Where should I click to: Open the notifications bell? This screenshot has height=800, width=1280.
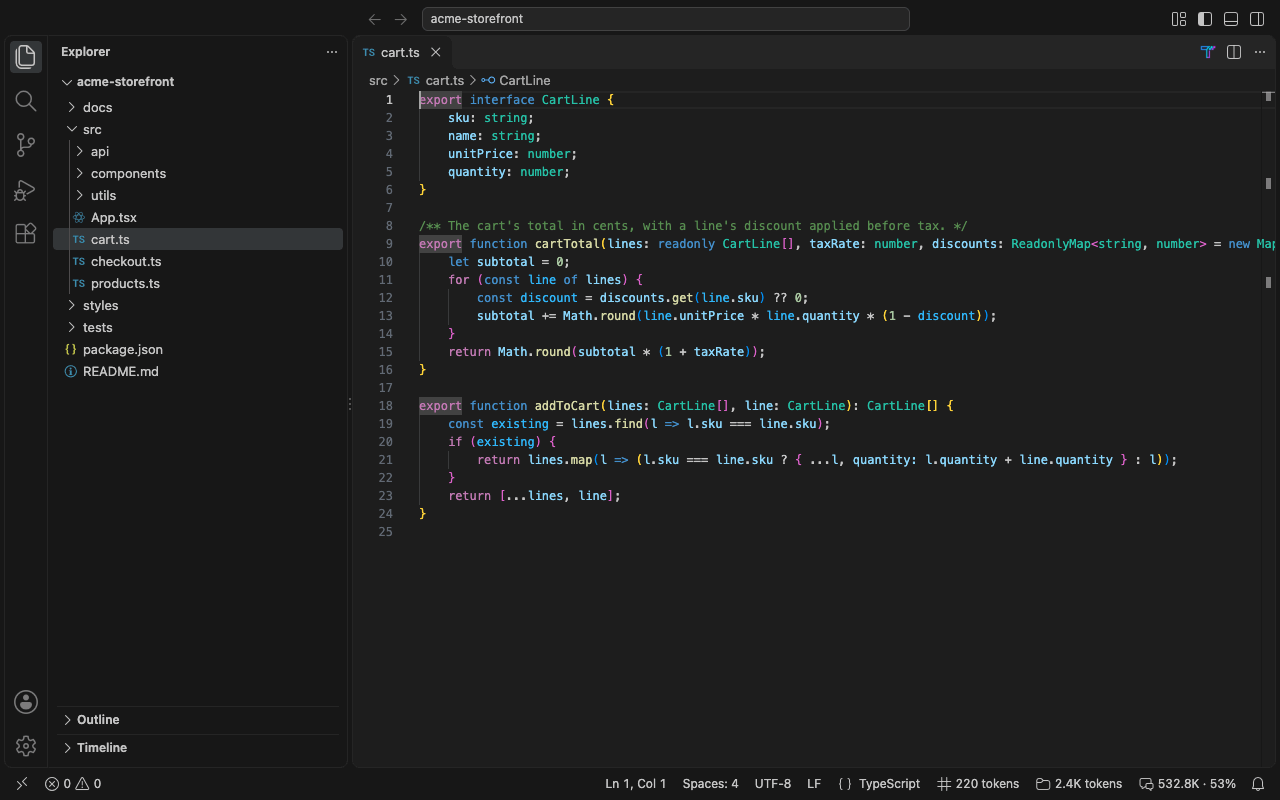click(1259, 784)
